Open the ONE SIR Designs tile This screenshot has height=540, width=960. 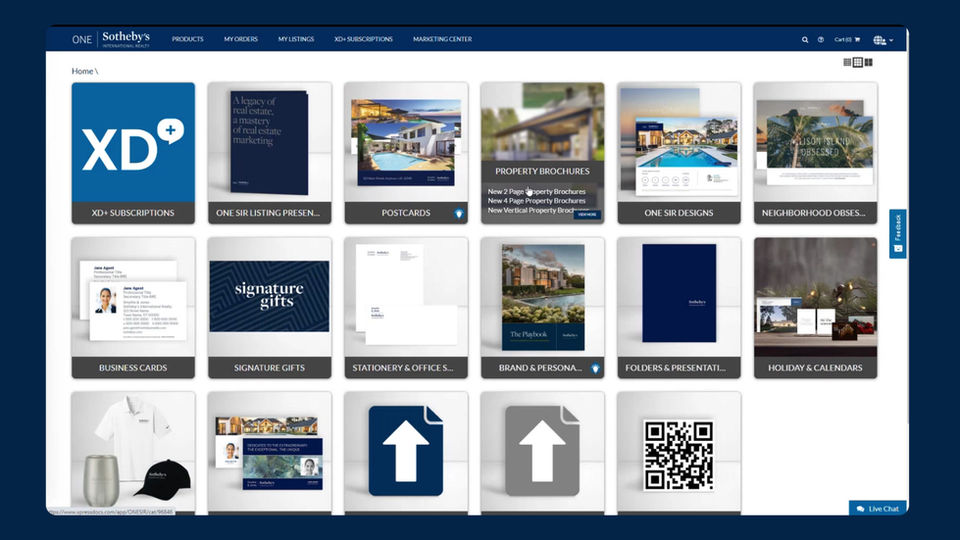click(679, 153)
